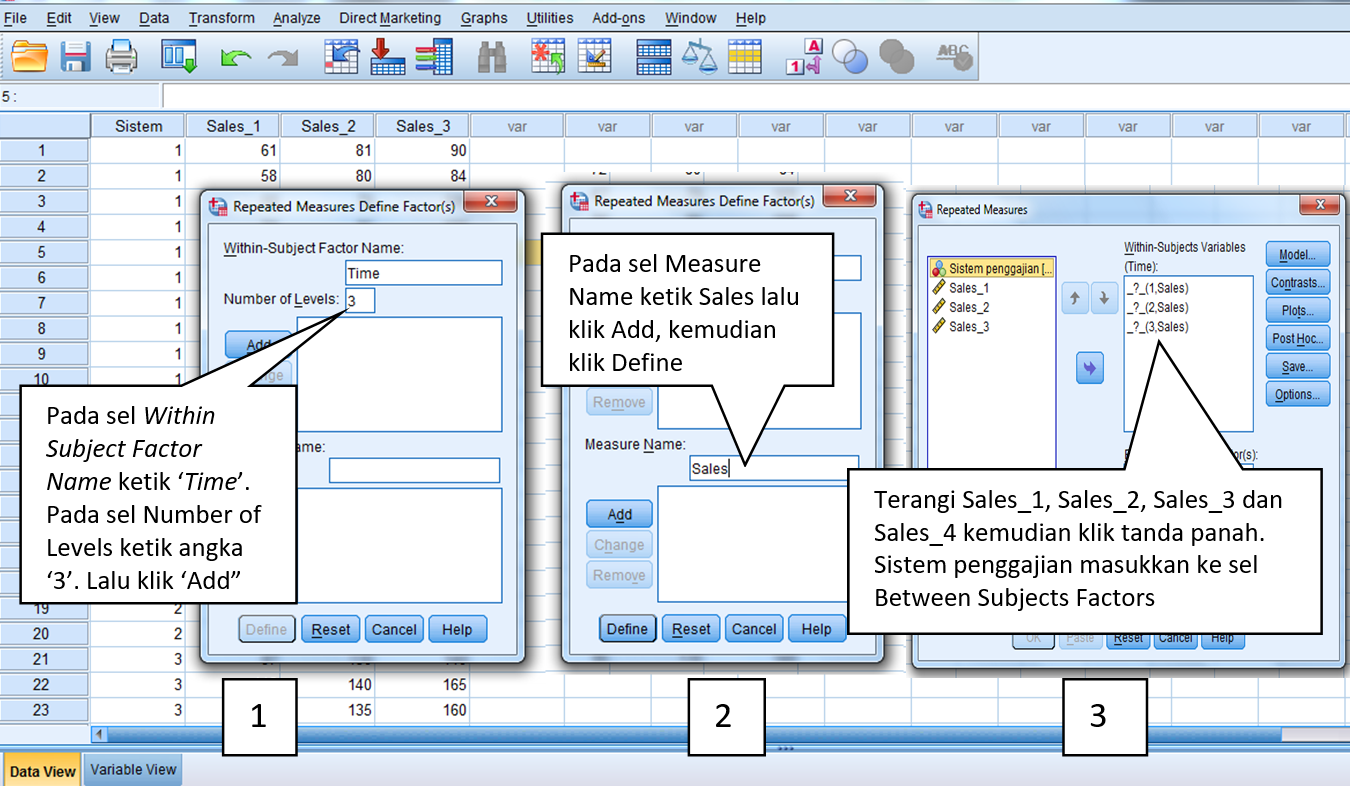The height and width of the screenshot is (786, 1350).
Task: Select Sales_2 in the variable list
Action: [x=968, y=307]
